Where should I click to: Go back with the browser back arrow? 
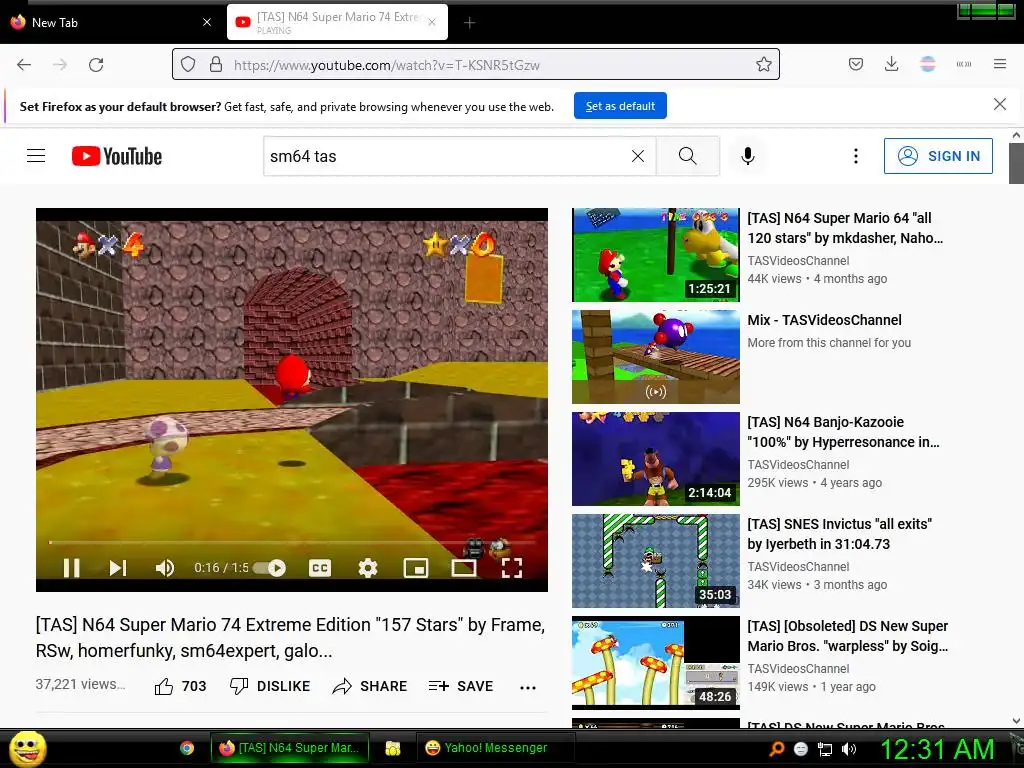coord(24,65)
